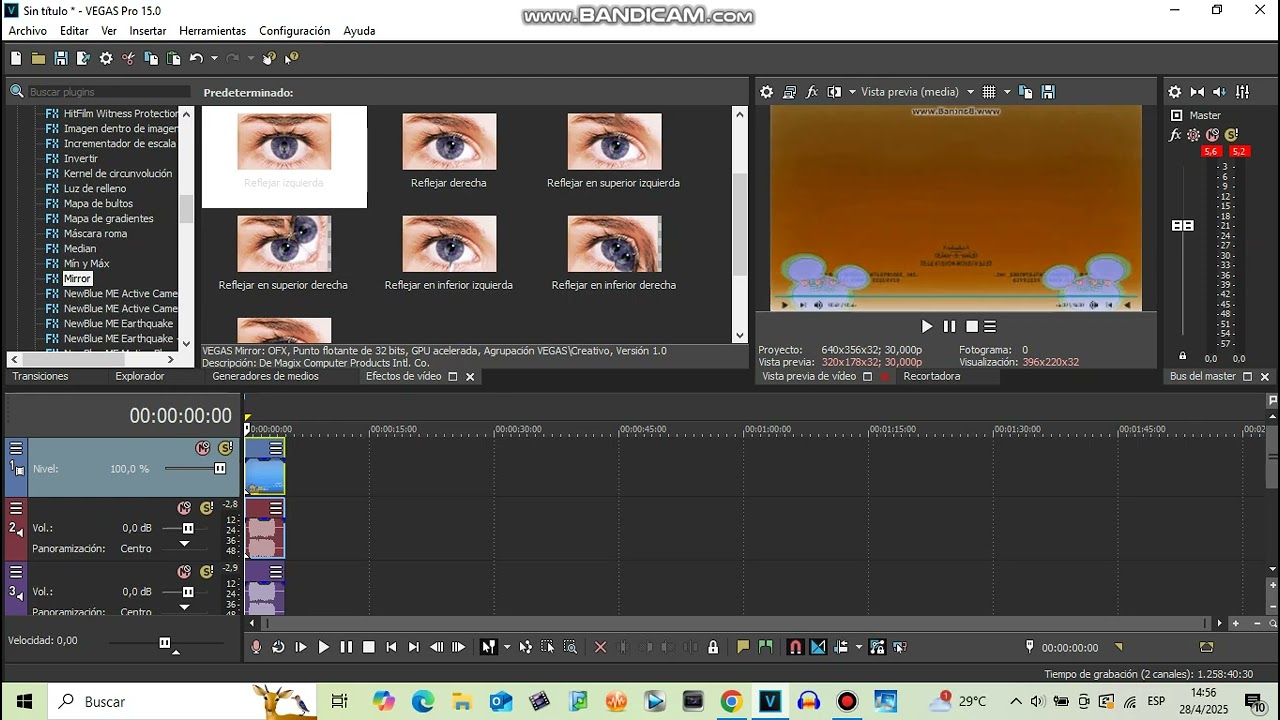The image size is (1280, 720).
Task: Open a project with the folder icon
Action: [38, 59]
